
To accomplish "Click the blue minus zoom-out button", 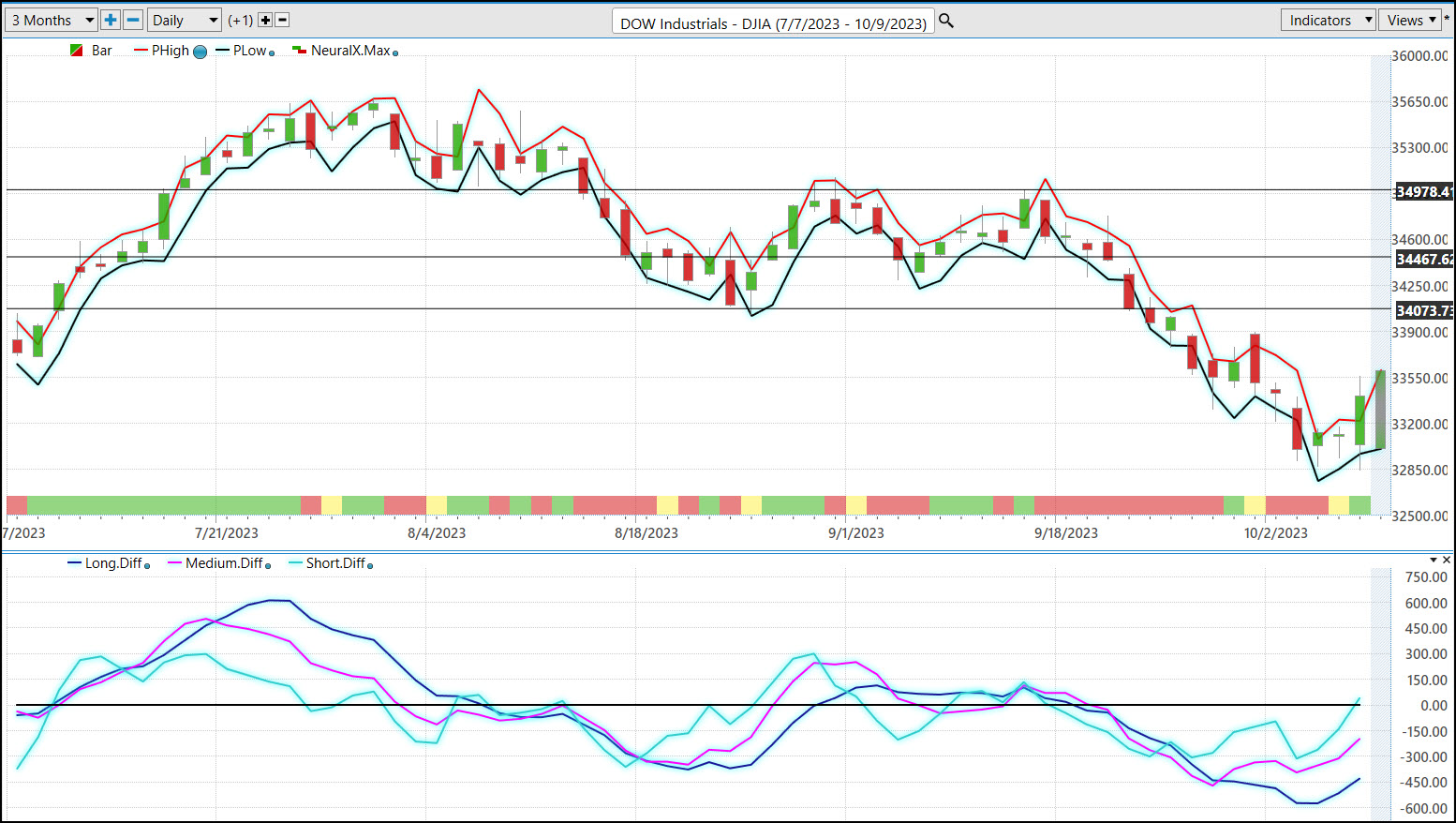I will click(x=133, y=20).
